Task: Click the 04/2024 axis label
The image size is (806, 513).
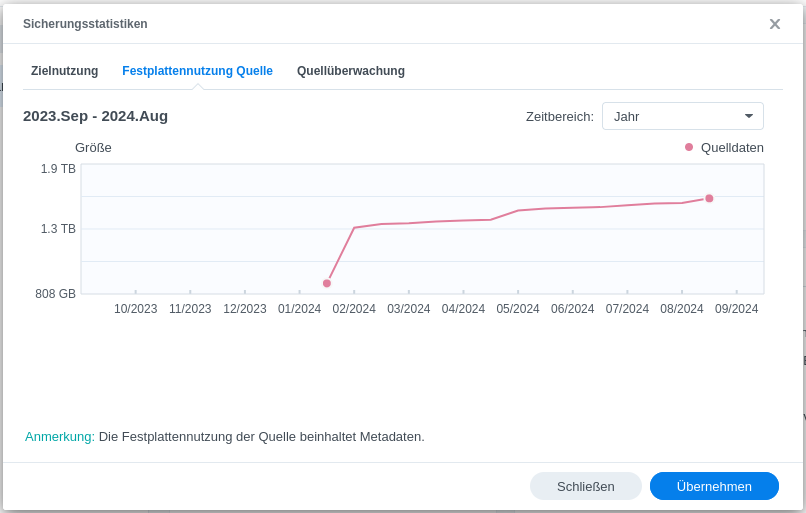Action: pos(463,308)
